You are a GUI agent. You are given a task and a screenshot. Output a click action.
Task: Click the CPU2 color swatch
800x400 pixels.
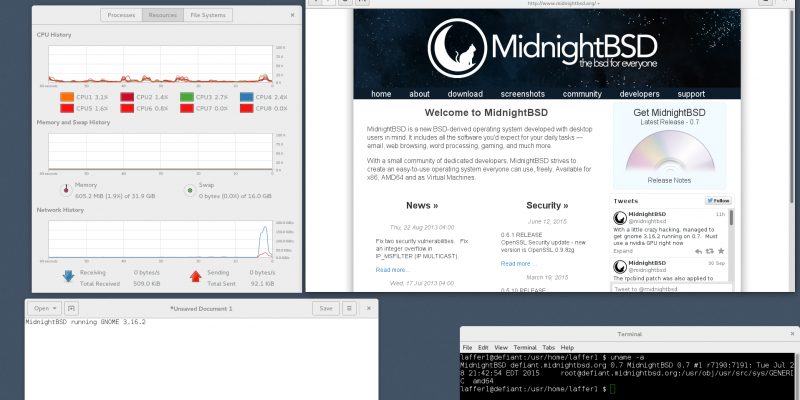coord(127,97)
